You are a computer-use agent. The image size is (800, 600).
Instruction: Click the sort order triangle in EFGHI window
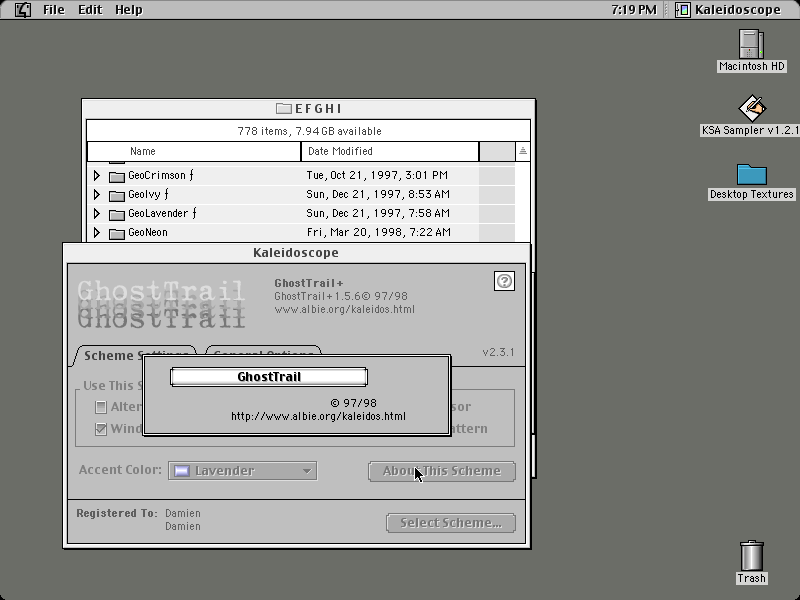click(522, 152)
